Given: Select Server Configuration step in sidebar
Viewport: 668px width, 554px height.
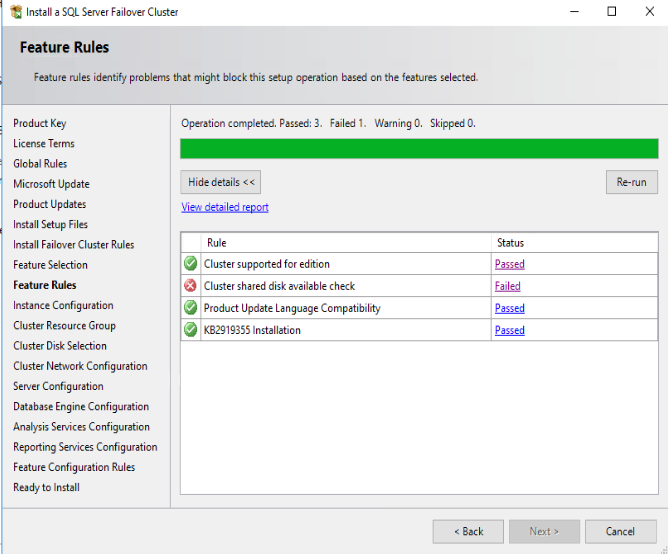Looking at the screenshot, I should pyautogui.click(x=58, y=387).
